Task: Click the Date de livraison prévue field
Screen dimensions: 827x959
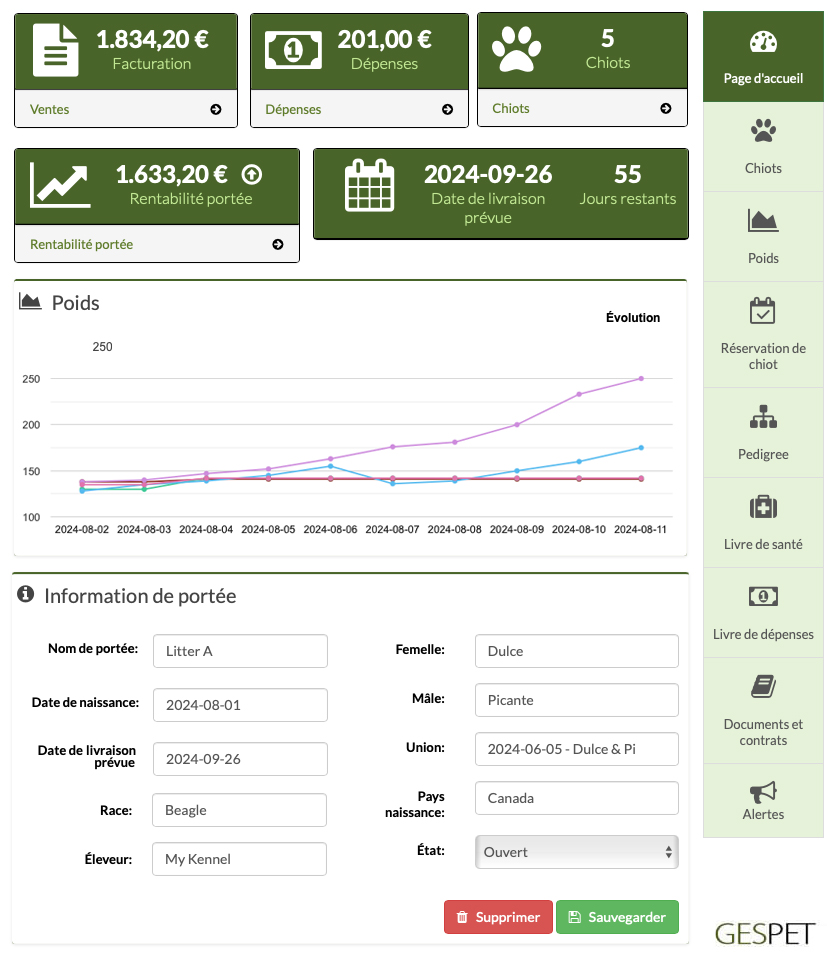Action: click(x=240, y=758)
